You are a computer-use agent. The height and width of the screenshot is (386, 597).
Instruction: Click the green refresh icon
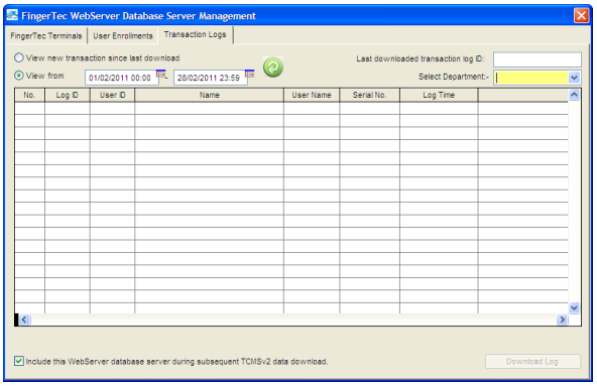tap(273, 67)
